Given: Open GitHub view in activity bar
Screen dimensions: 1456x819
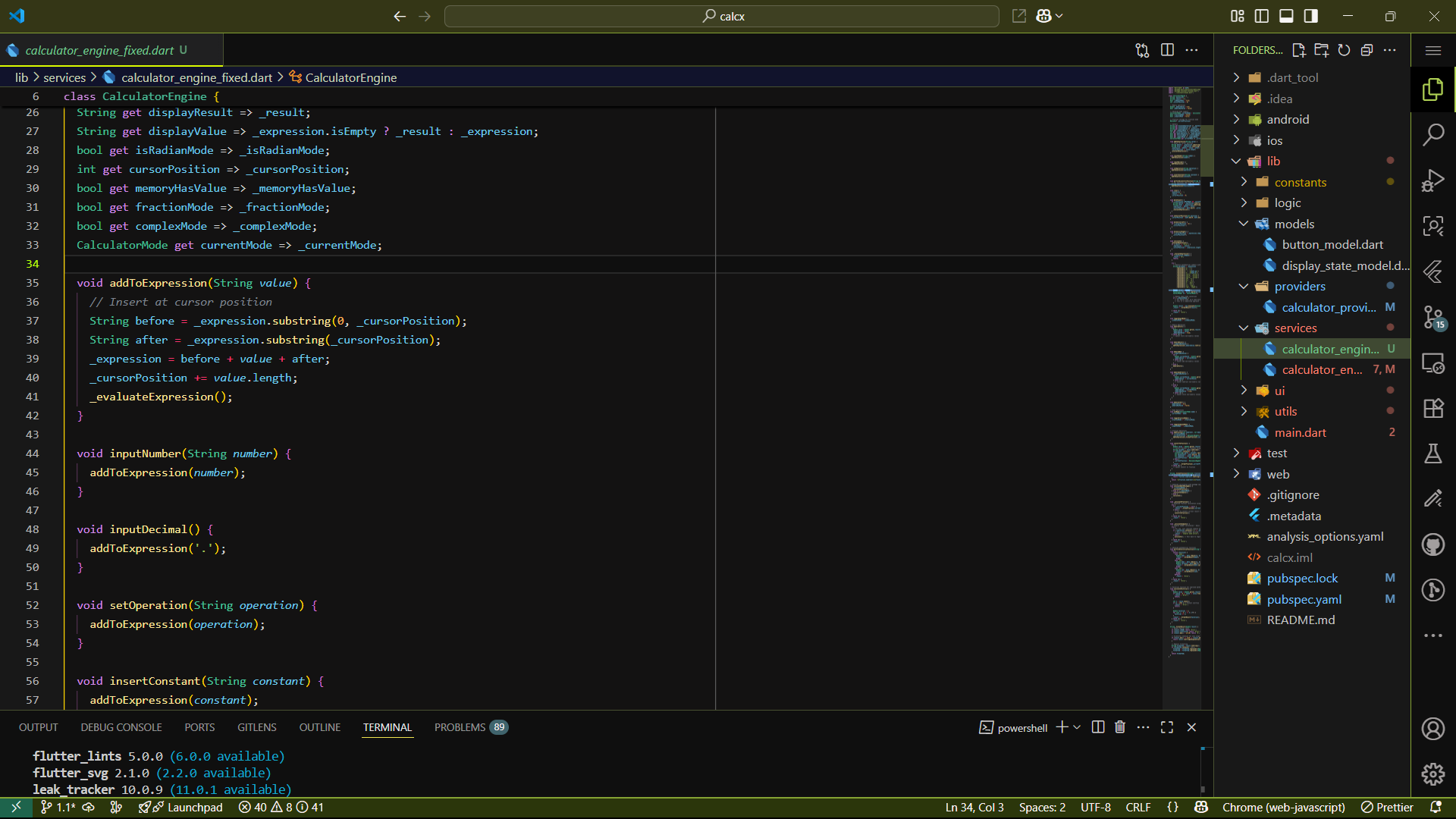Looking at the screenshot, I should point(1432,544).
